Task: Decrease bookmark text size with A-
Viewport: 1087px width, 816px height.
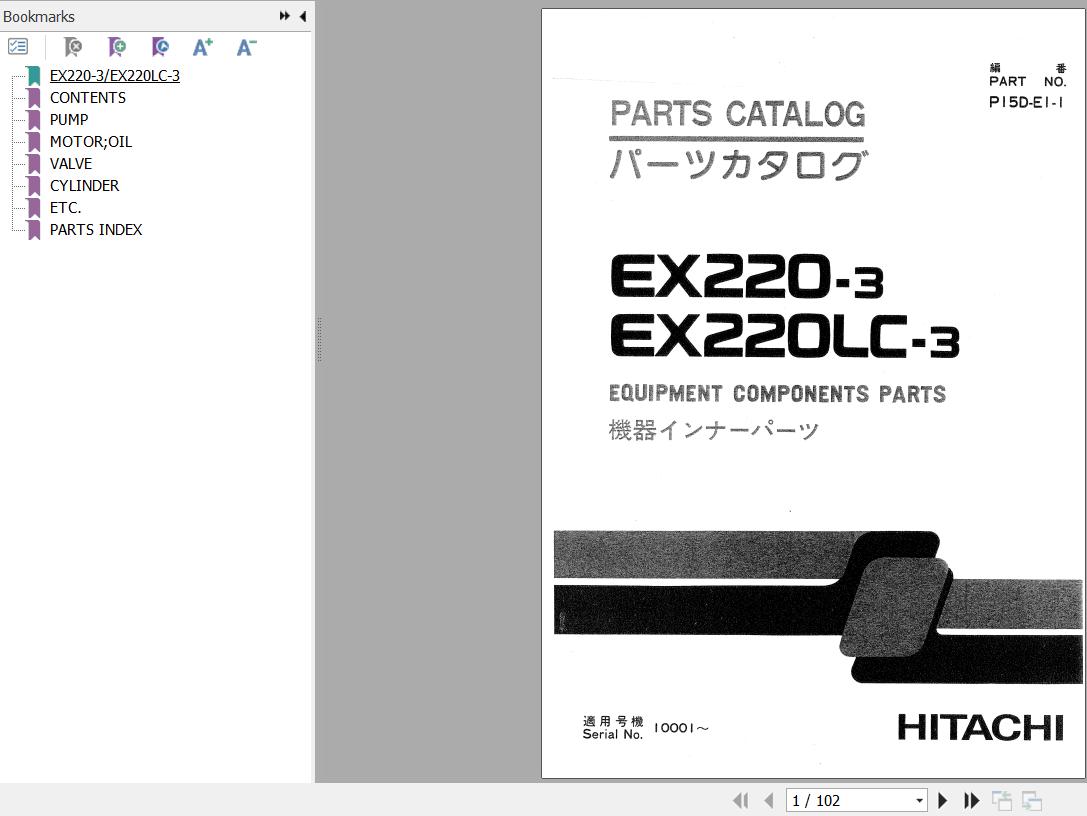Action: pos(246,46)
